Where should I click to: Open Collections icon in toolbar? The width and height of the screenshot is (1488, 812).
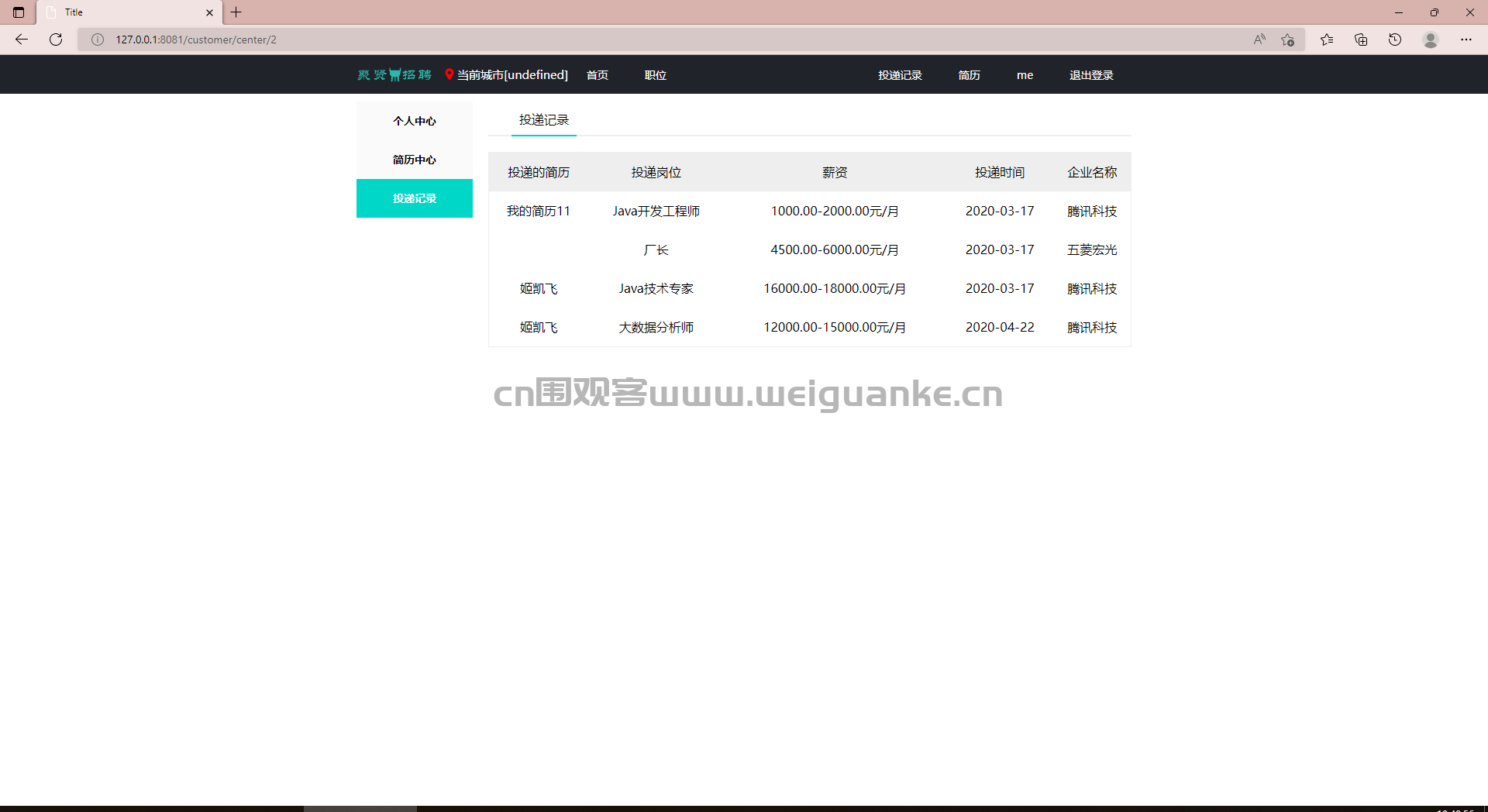pyautogui.click(x=1361, y=40)
